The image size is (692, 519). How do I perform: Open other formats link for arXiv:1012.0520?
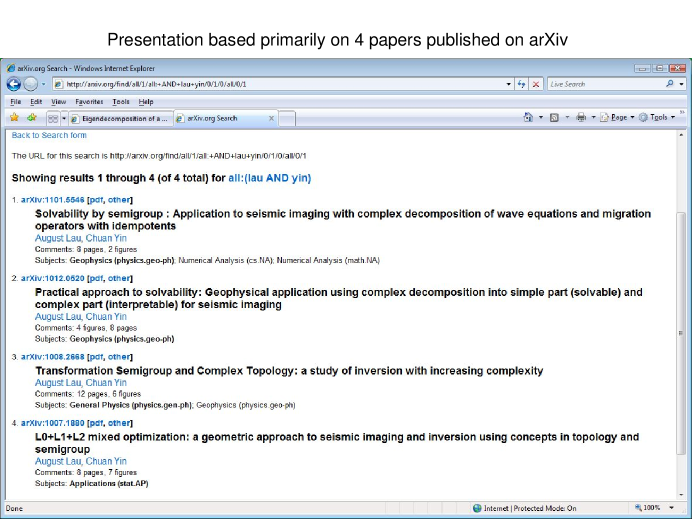click(119, 278)
